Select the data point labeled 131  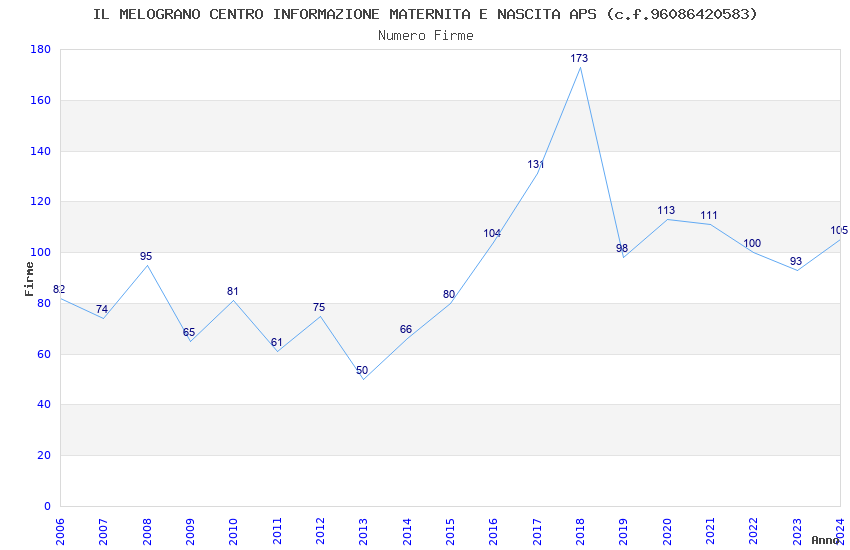(x=537, y=173)
